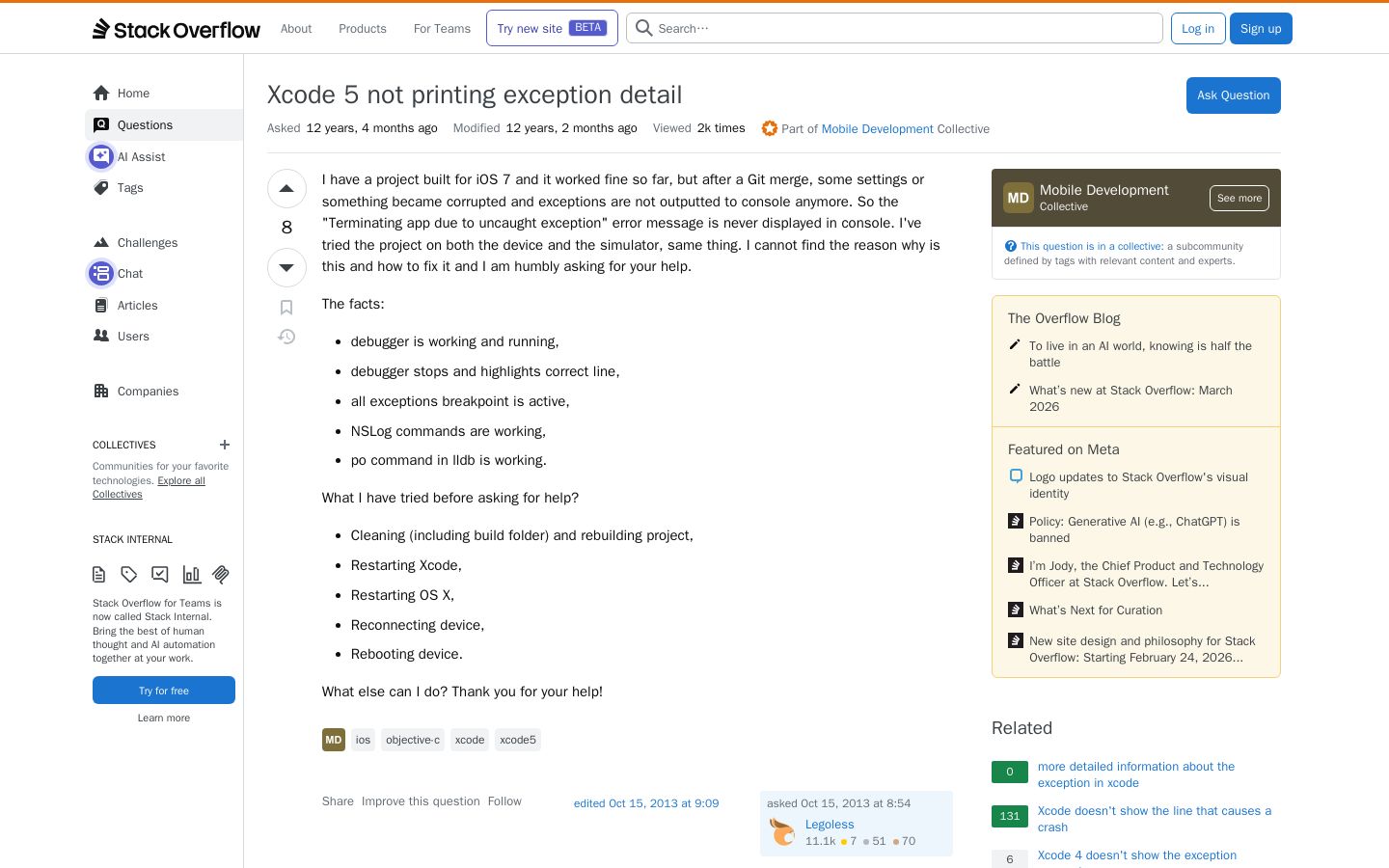Screen dimensions: 1389x868
Task: Open the For Teams header link
Action: (x=442, y=29)
